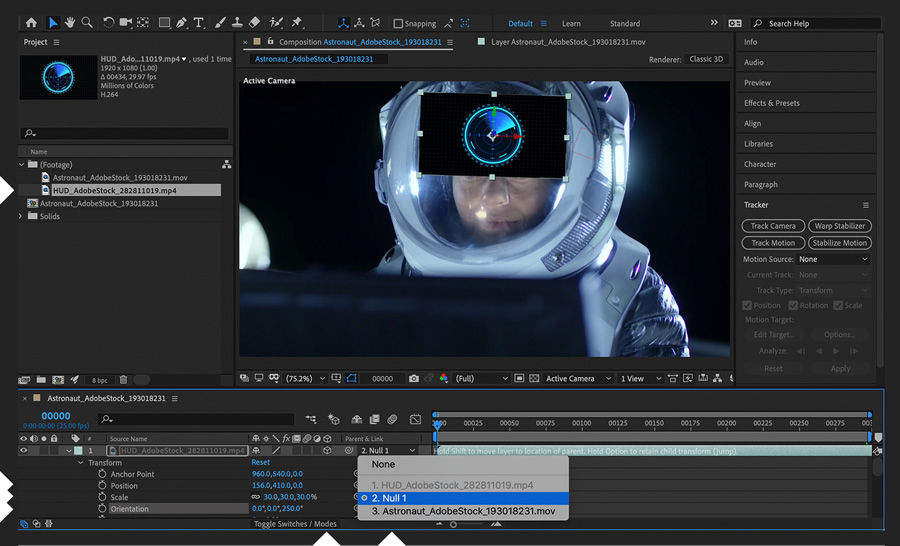This screenshot has height=546, width=900.
Task: Click the Position stopwatch icon
Action: (102, 486)
